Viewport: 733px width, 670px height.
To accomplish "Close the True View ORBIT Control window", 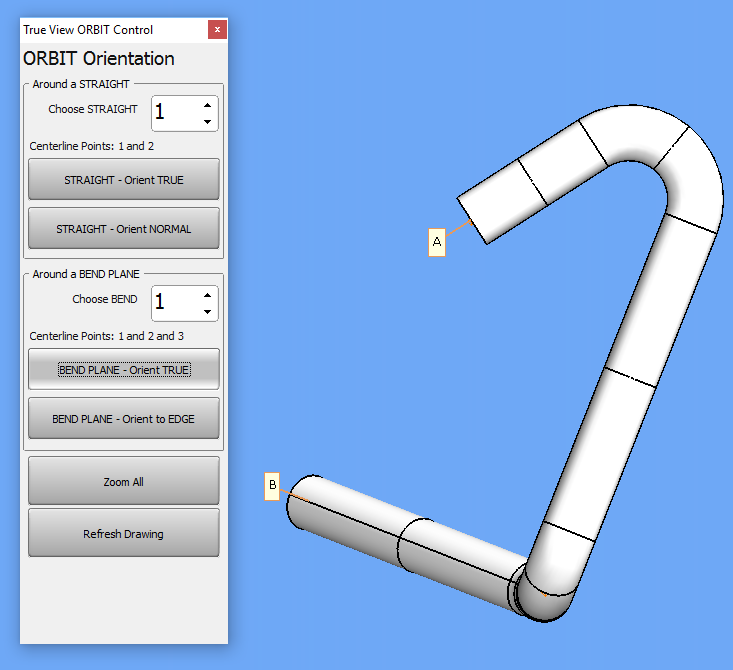I will (x=217, y=30).
